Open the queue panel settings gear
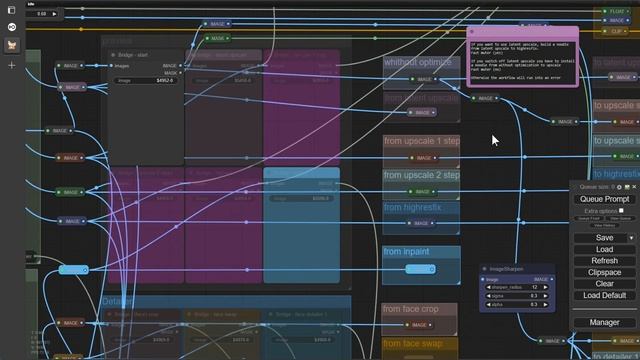Viewport: 640px width, 360px height. click(x=619, y=187)
